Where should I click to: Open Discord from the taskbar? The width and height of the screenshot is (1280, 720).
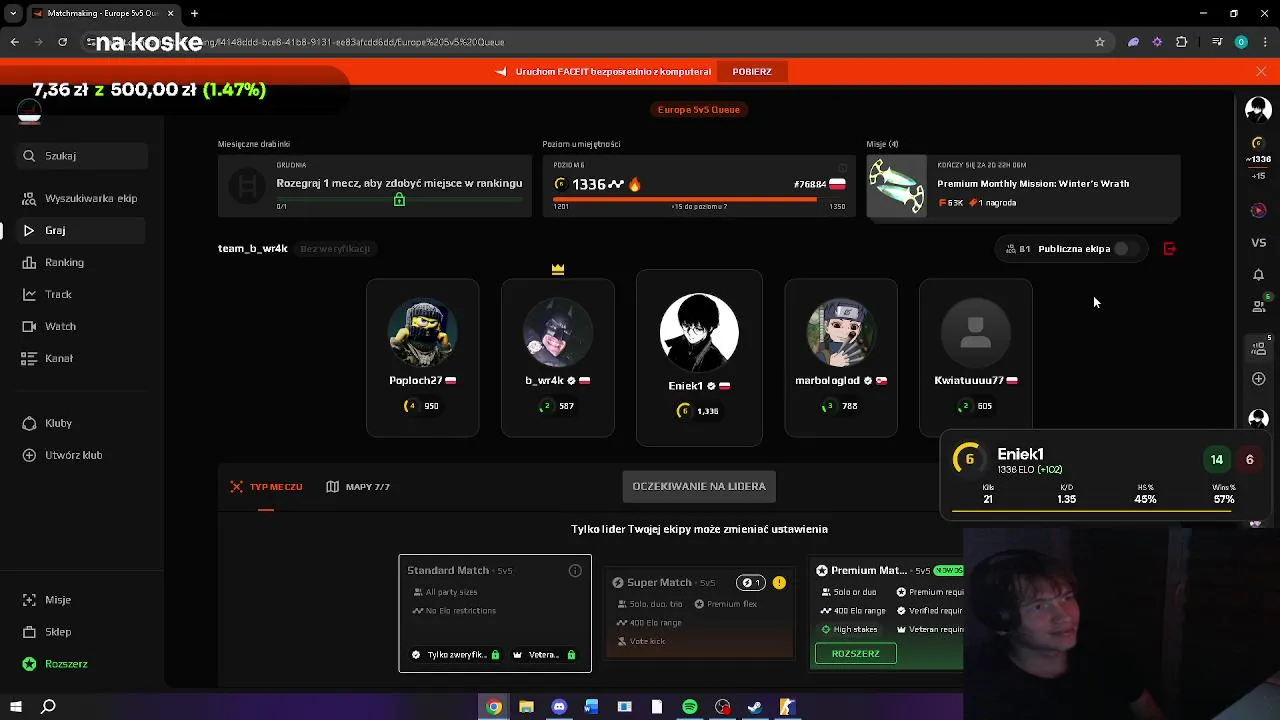pos(559,707)
